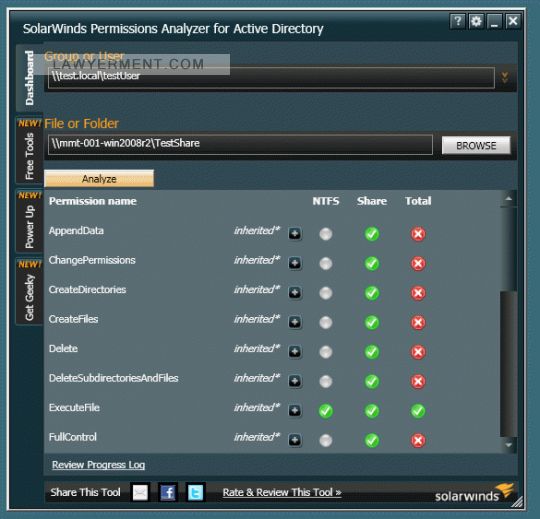
Task: Click DeleteSubdirectoriesAndFiles Share check icon
Action: coord(372,381)
